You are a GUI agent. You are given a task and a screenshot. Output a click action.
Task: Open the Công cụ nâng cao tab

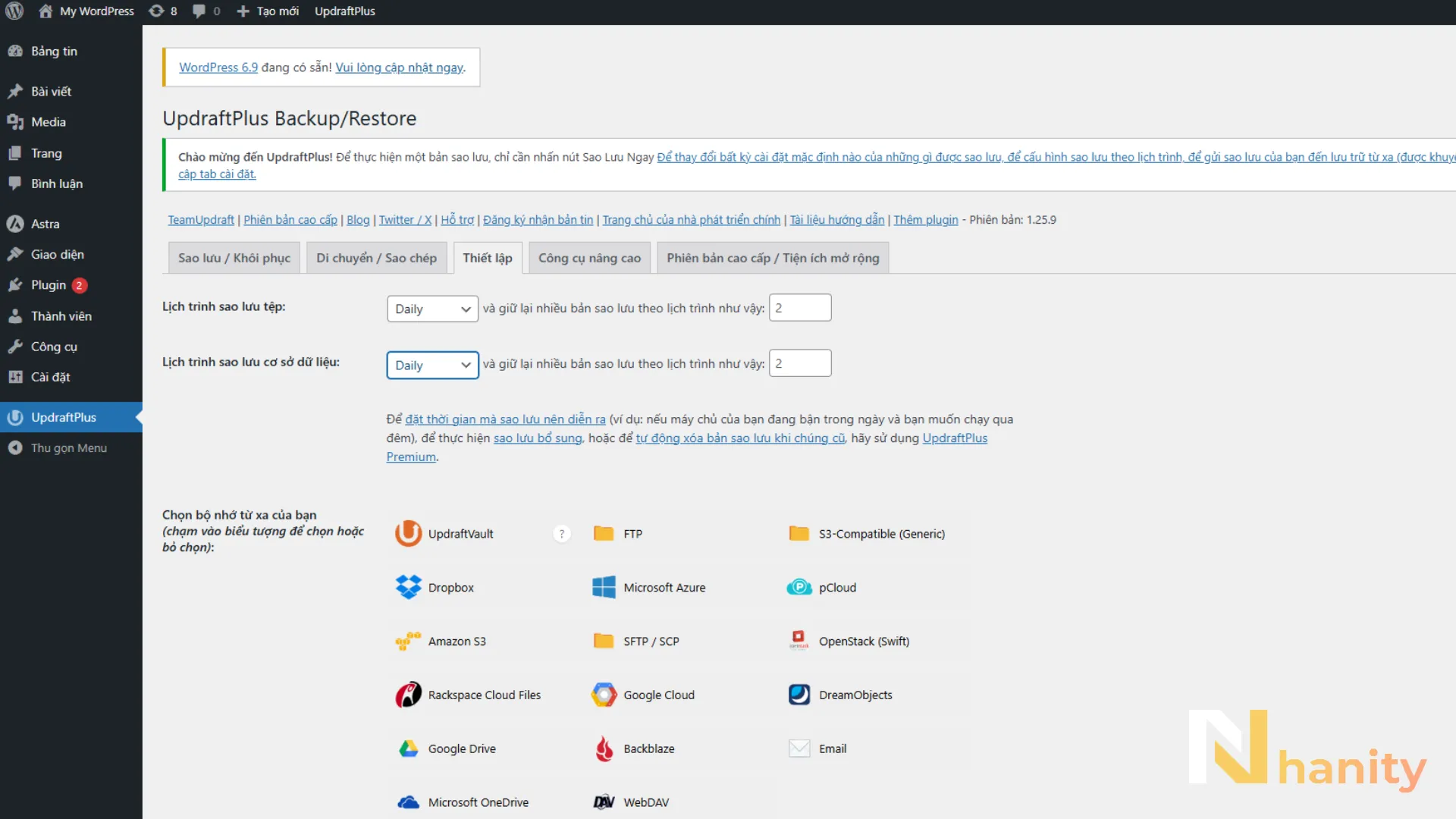[589, 258]
